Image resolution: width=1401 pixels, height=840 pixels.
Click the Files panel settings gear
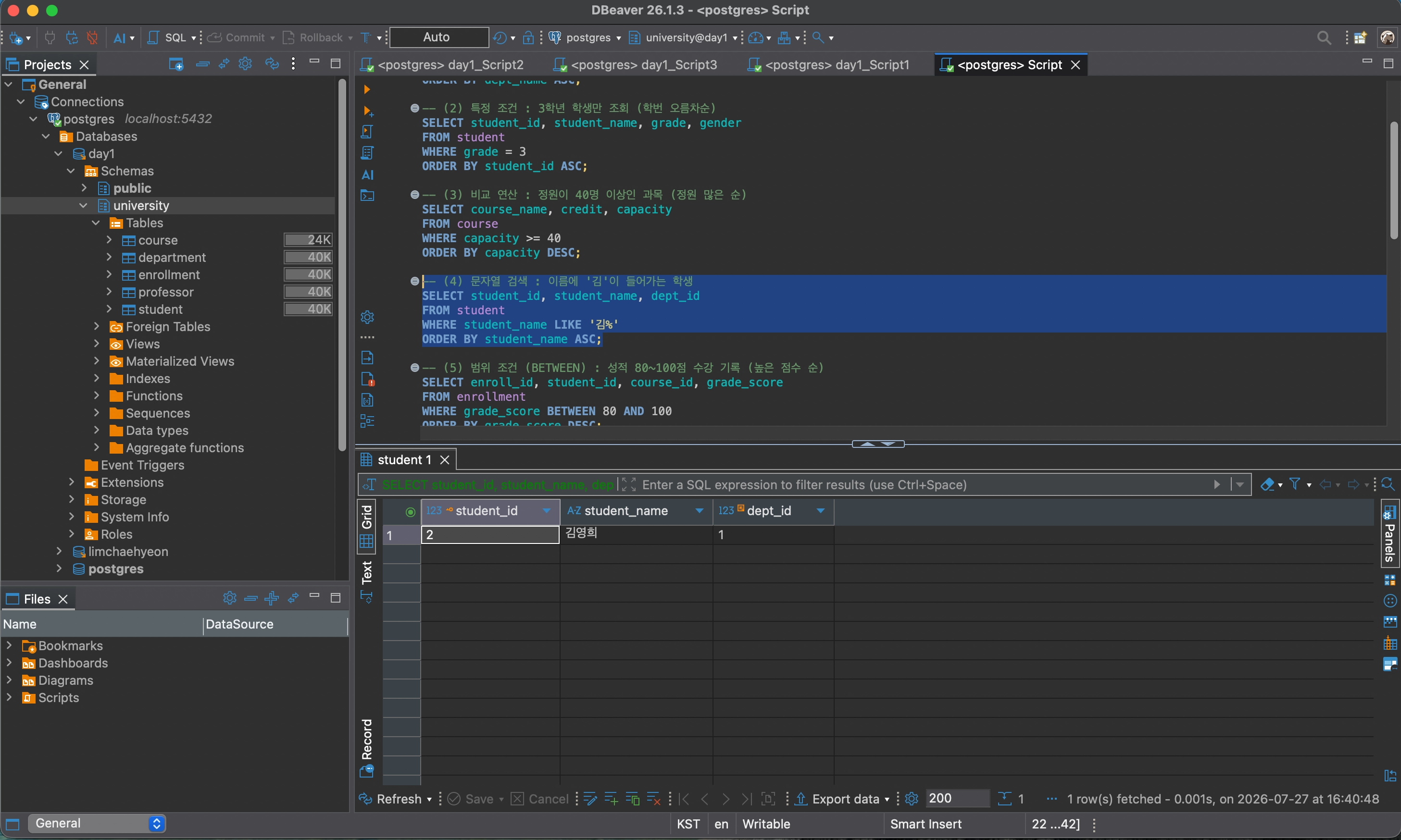[229, 598]
